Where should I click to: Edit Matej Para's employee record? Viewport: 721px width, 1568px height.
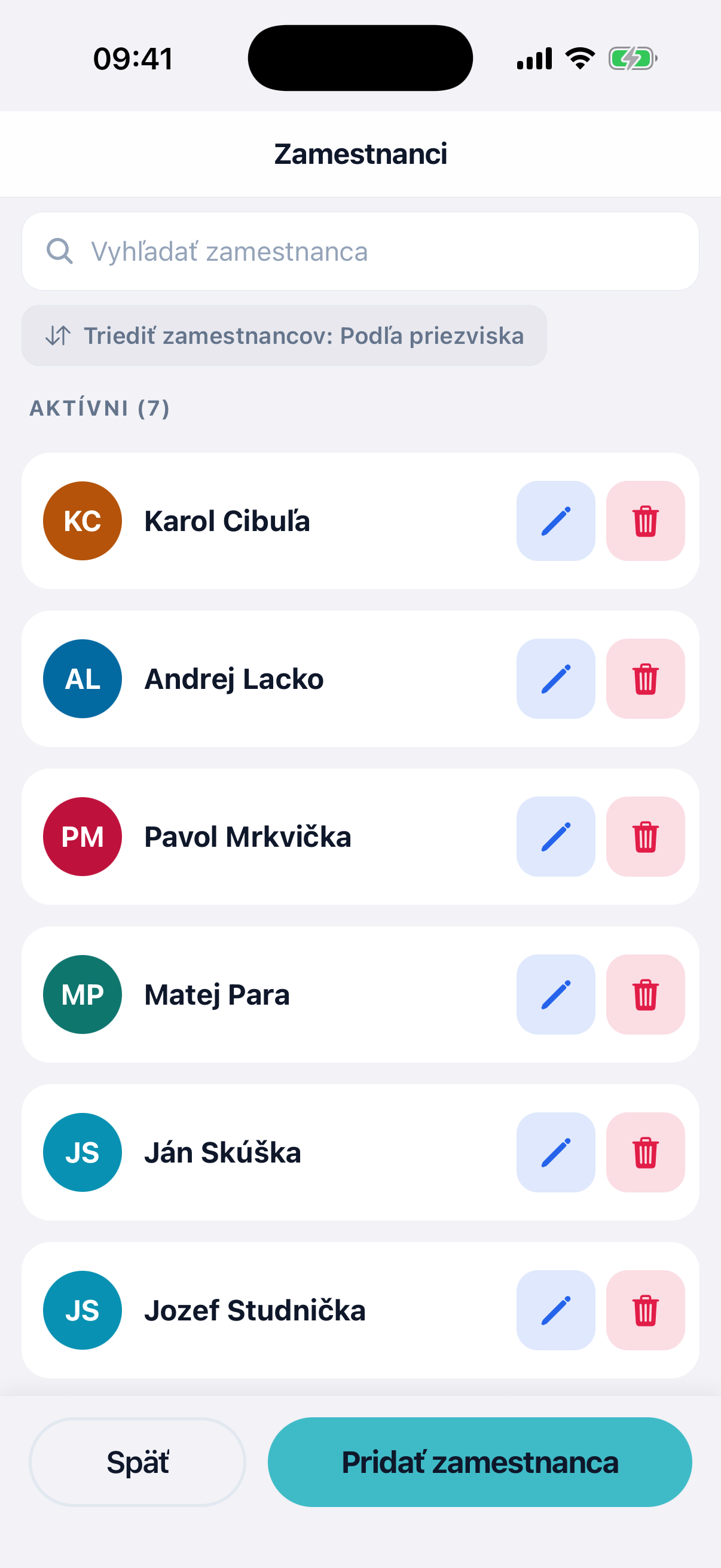click(555, 994)
